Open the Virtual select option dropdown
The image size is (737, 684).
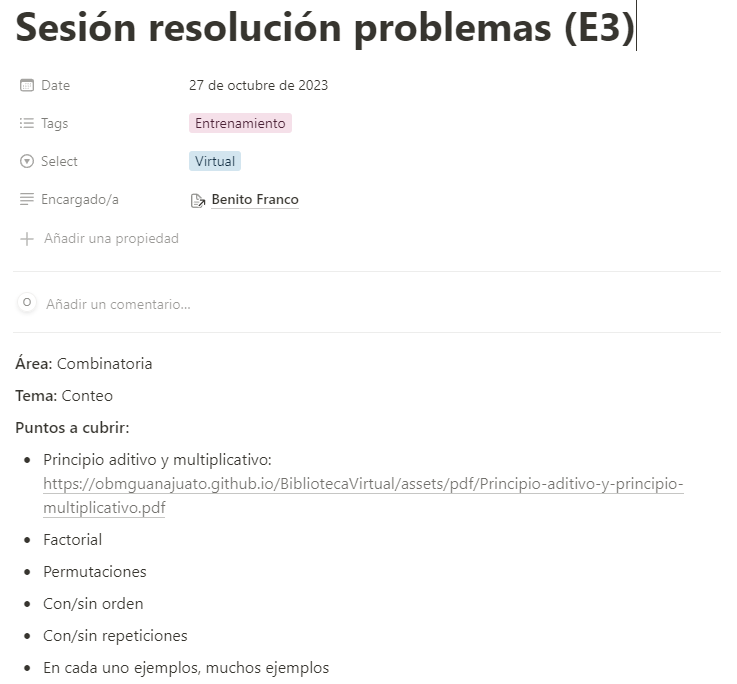[215, 161]
